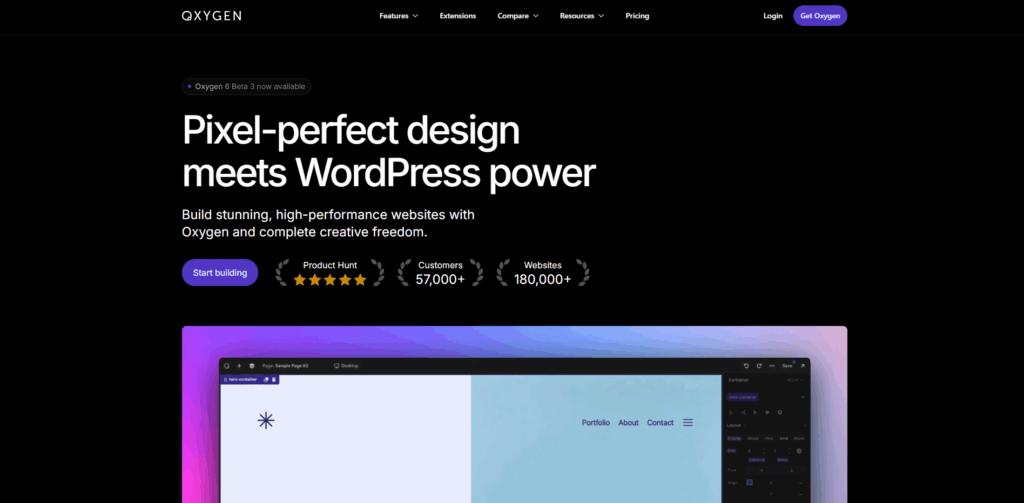This screenshot has width=1024, height=503.
Task: Click the grid settings gear icon
Action: (799, 451)
